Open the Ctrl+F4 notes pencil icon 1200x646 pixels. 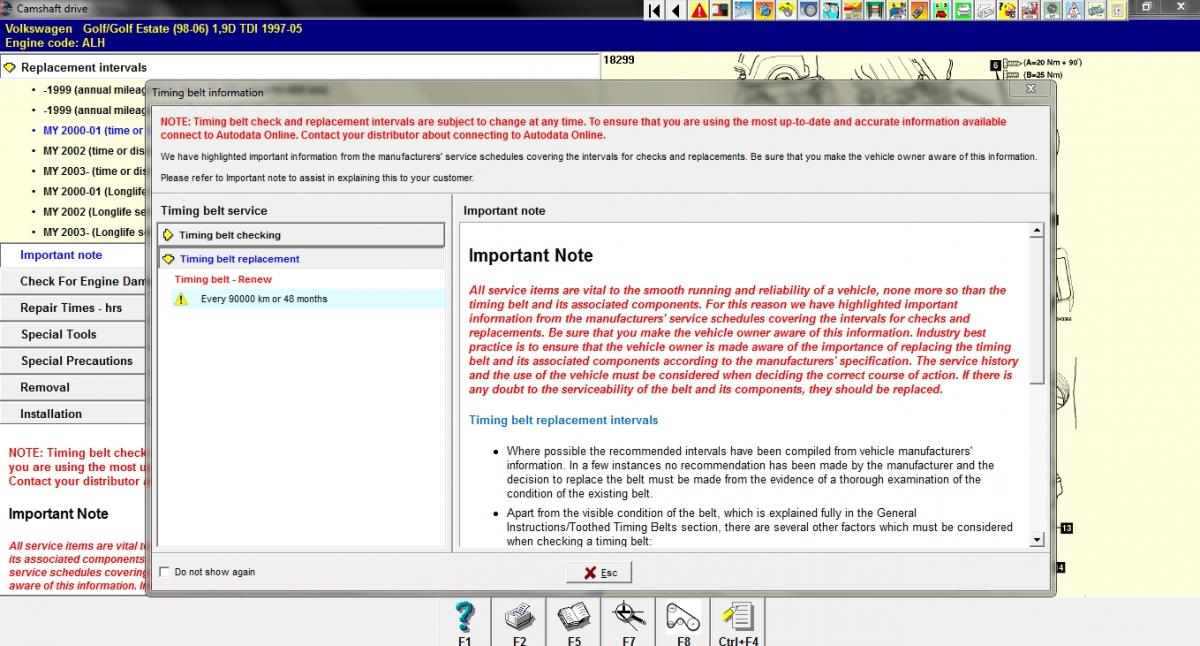click(x=738, y=617)
